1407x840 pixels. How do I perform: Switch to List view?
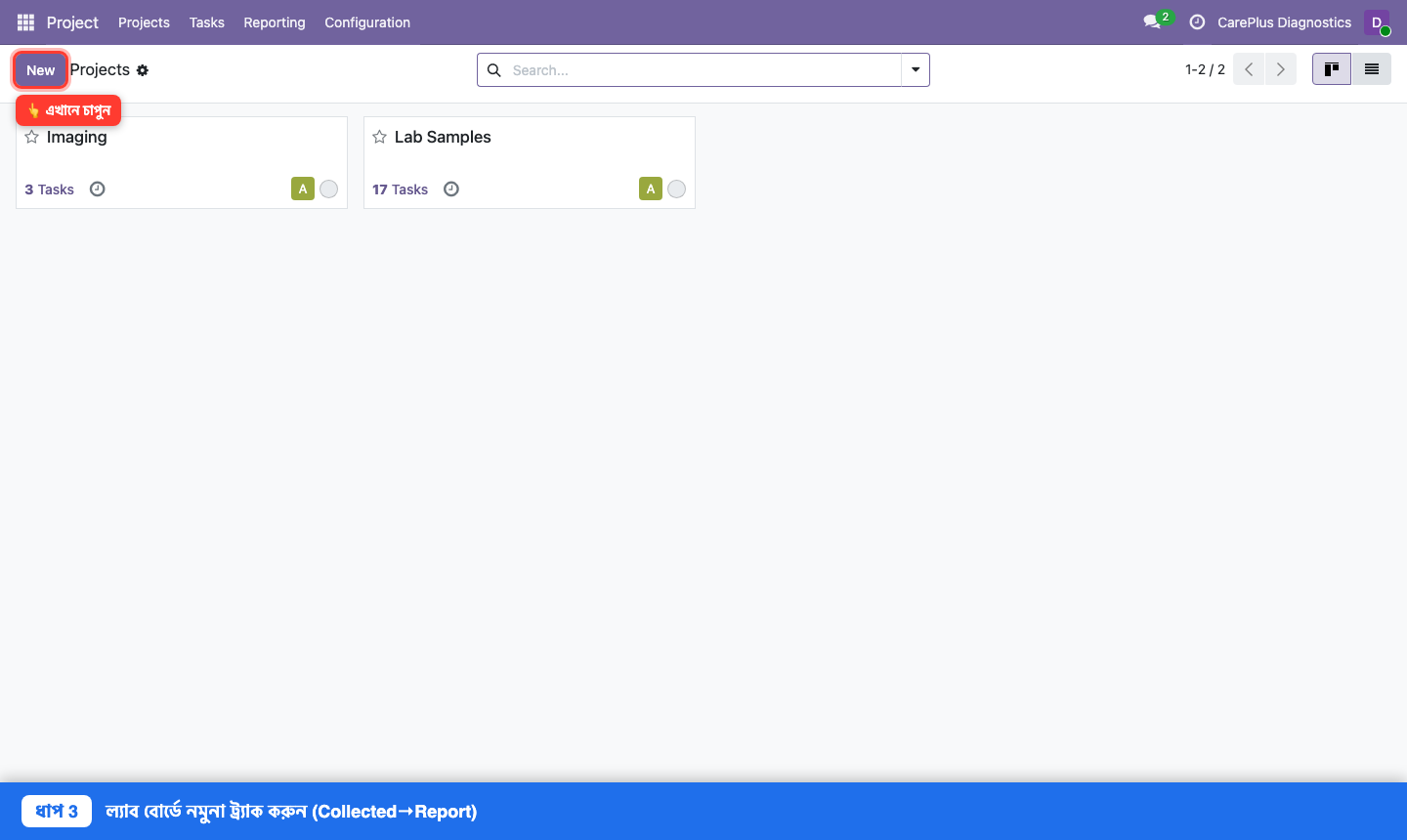point(1372,69)
